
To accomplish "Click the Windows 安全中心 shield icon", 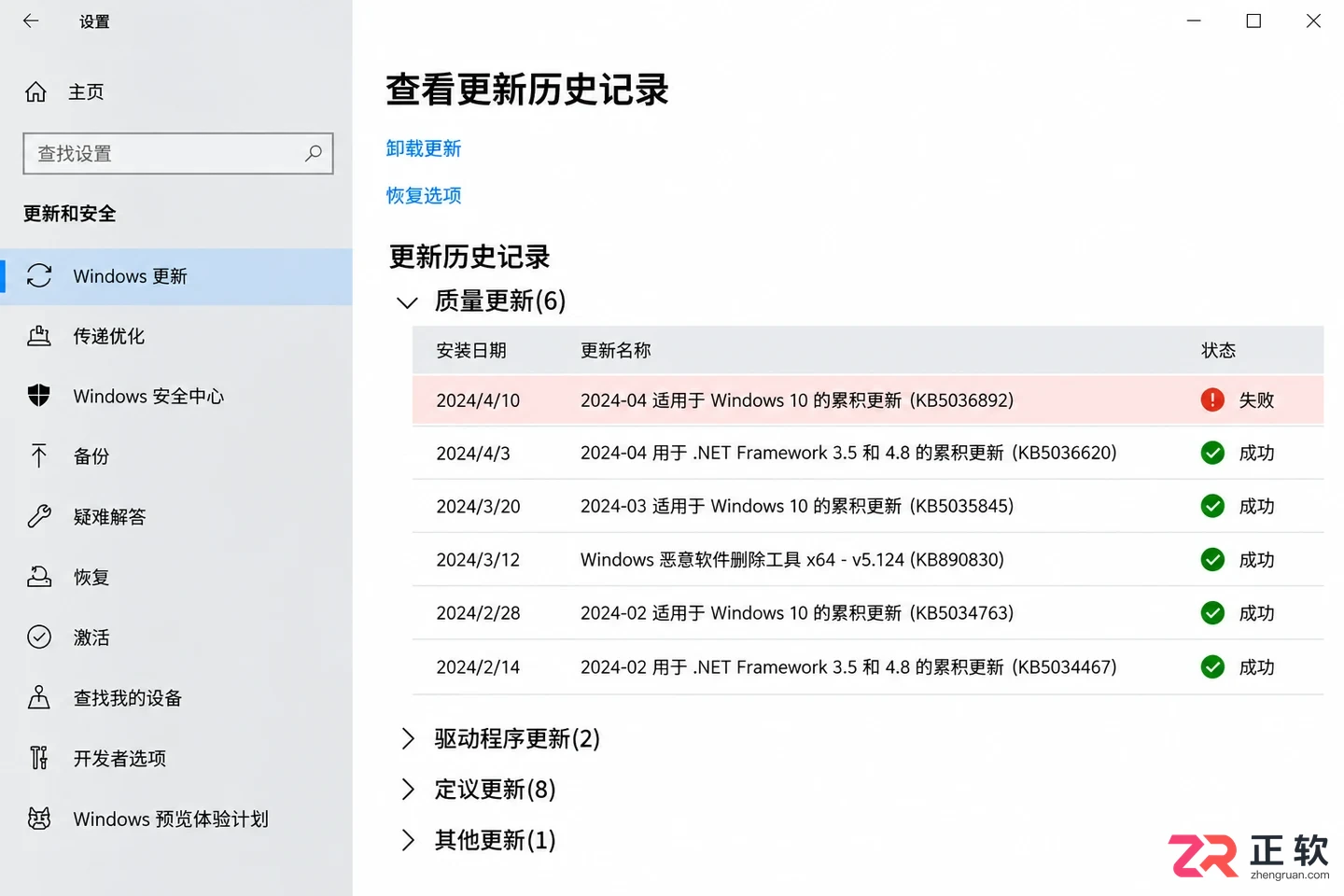I will coord(39,396).
